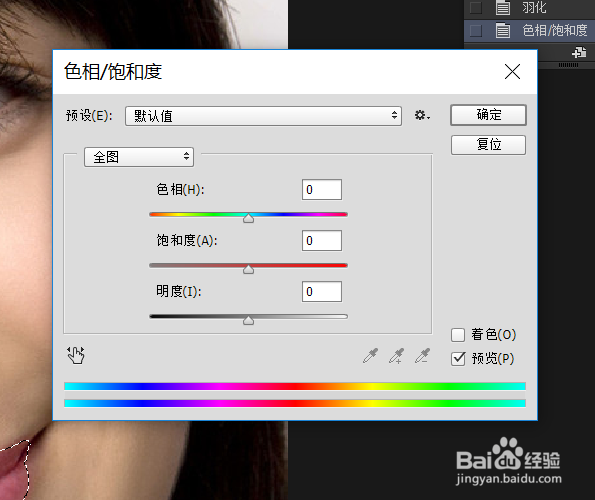This screenshot has height=500, width=595.
Task: Click the 确定 button
Action: pyautogui.click(x=488, y=115)
